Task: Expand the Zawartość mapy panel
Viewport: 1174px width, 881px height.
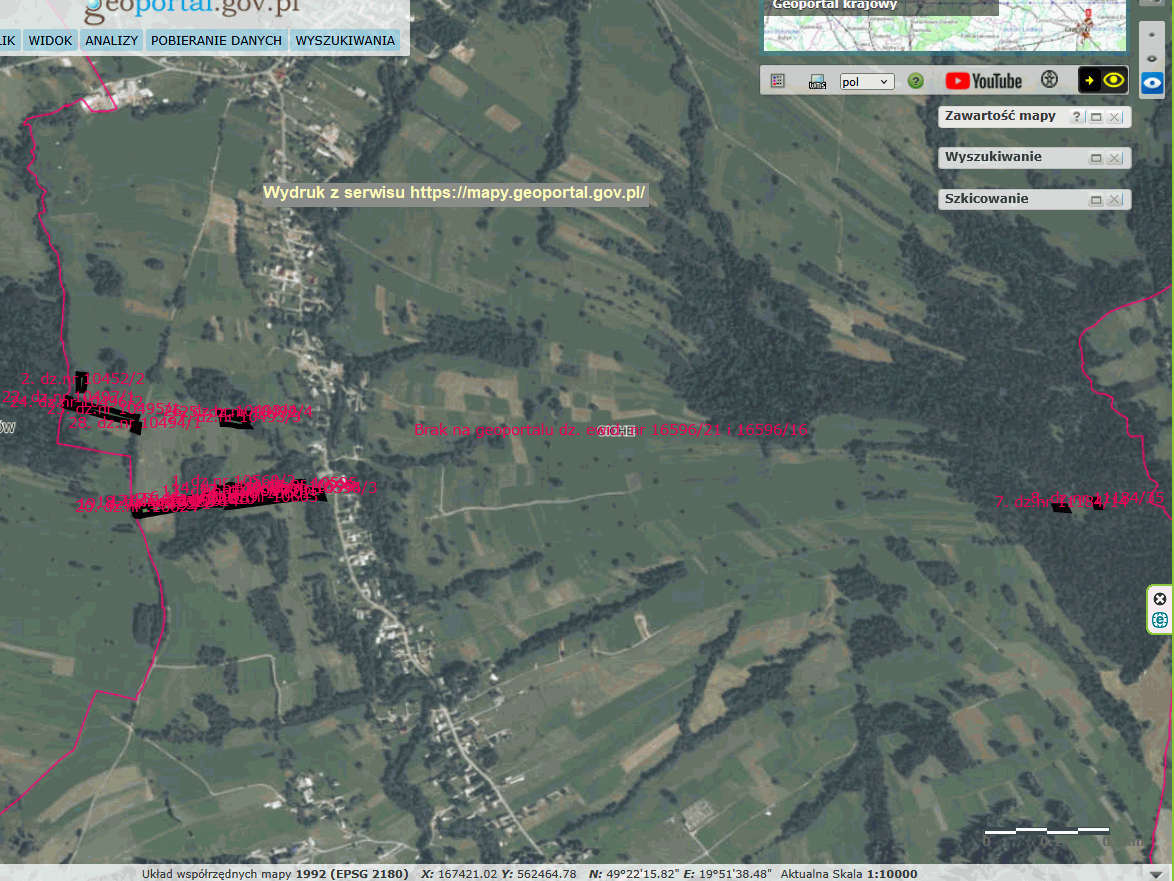Action: click(1096, 117)
